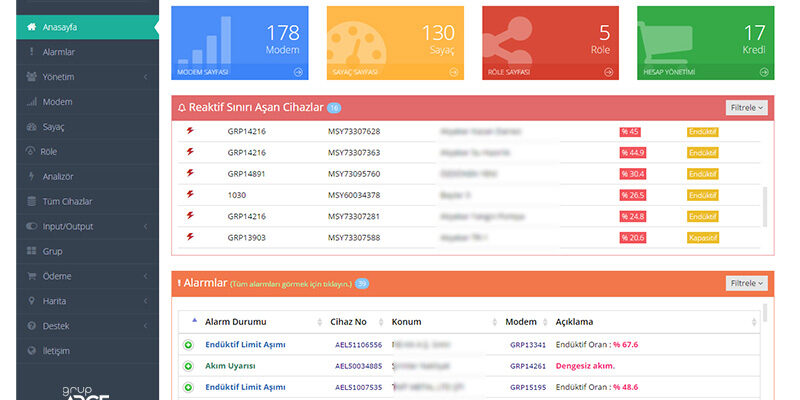
Task: Click the Sayaç icon in sidebar
Action: tap(32, 127)
